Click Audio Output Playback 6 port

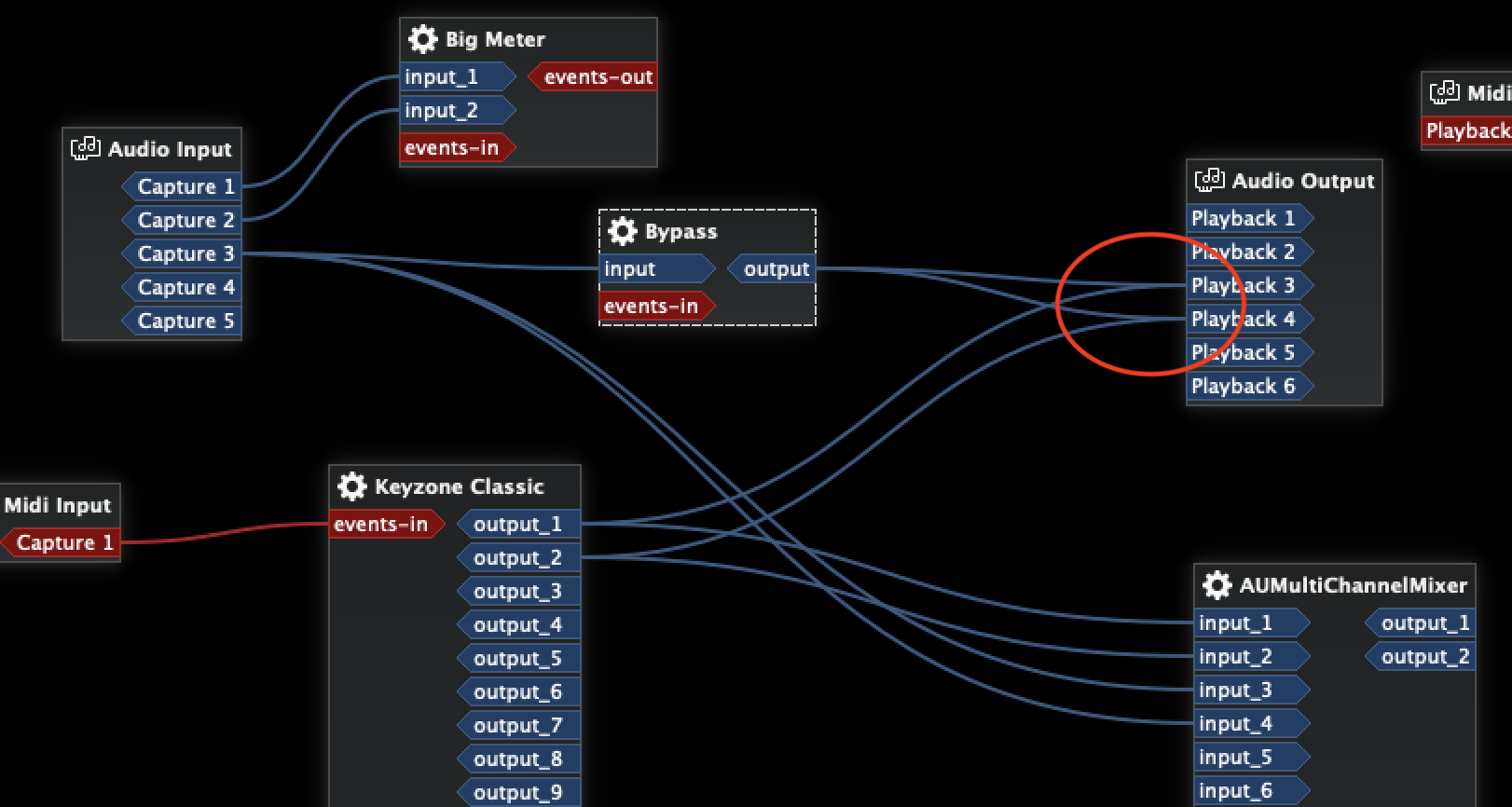point(1250,386)
